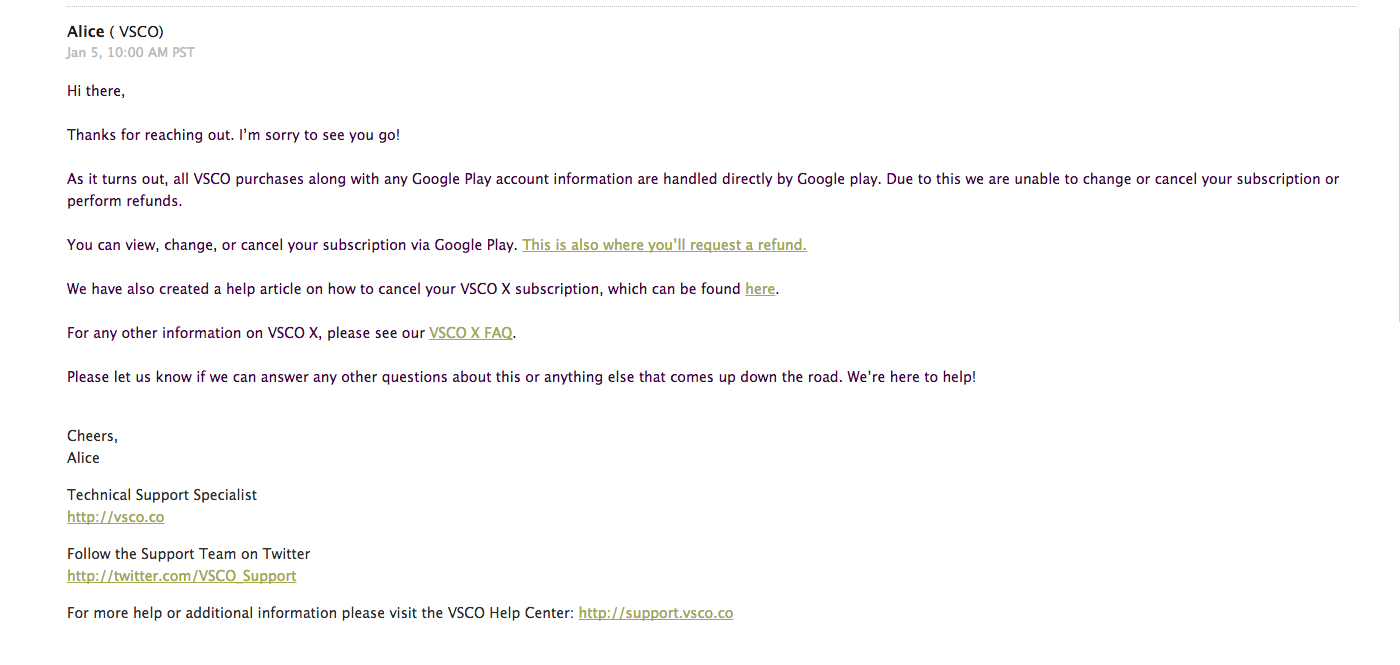1400x665 pixels.
Task: Click "Follow the Support Team on Twitter" text
Action: 189,554
